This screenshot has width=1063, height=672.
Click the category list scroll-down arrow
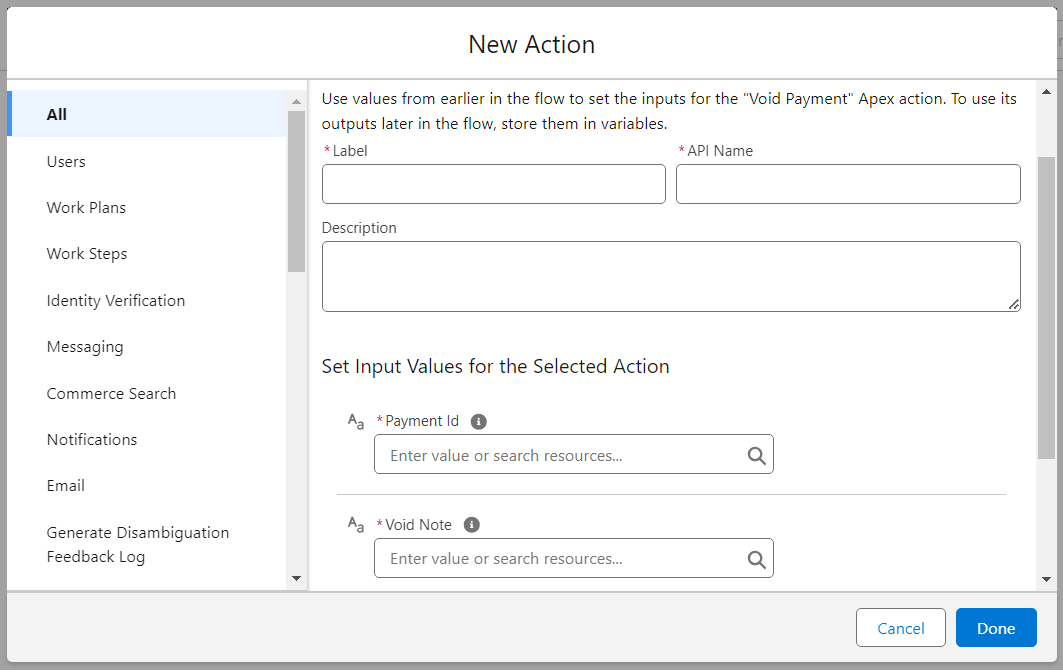pyautogui.click(x=296, y=578)
